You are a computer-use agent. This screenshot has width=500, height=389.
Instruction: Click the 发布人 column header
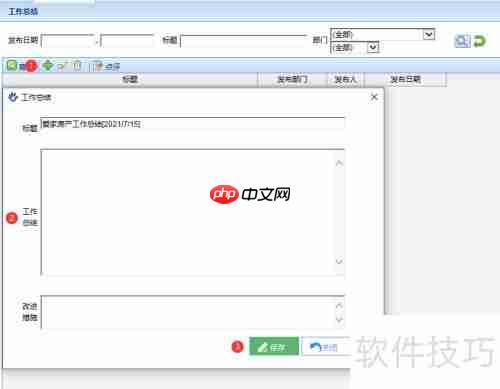tap(345, 79)
